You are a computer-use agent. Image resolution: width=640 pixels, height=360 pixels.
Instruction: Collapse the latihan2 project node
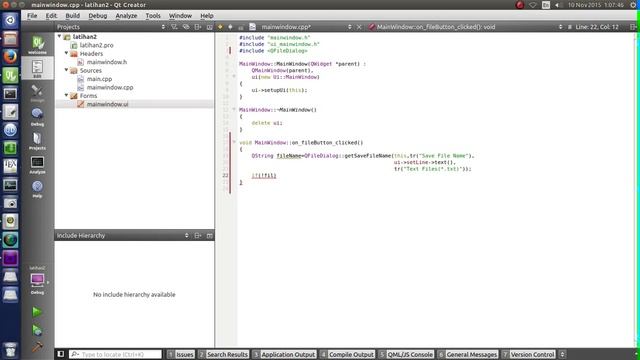[60, 36]
